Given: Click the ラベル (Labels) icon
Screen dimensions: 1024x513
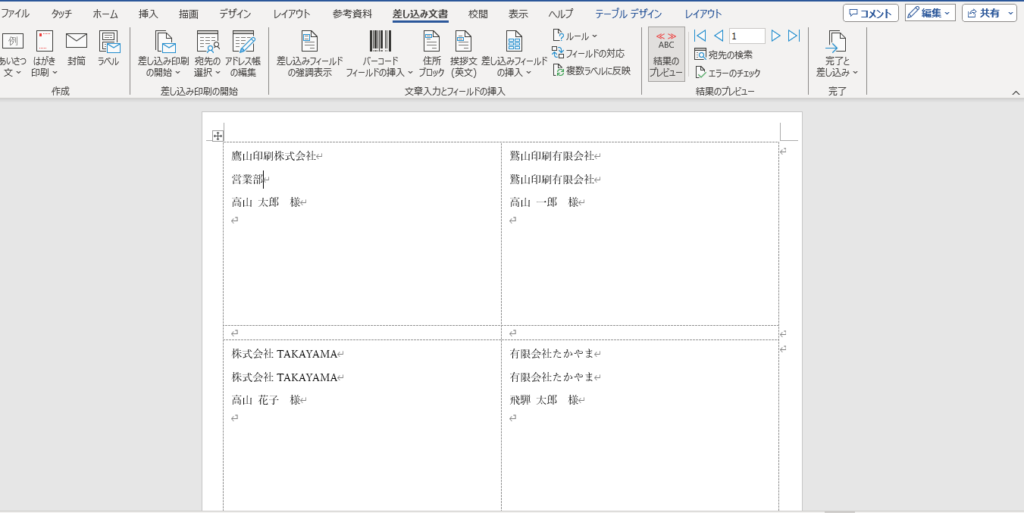Looking at the screenshot, I should pyautogui.click(x=108, y=48).
